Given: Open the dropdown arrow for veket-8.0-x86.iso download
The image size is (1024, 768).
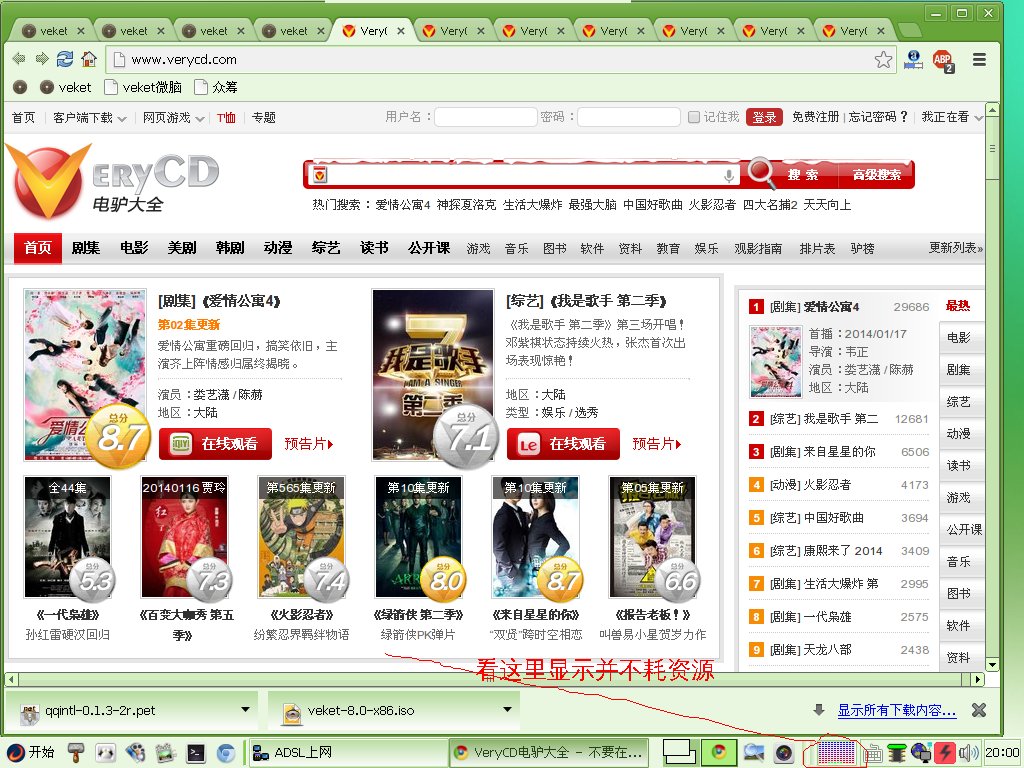Looking at the screenshot, I should click(507, 709).
